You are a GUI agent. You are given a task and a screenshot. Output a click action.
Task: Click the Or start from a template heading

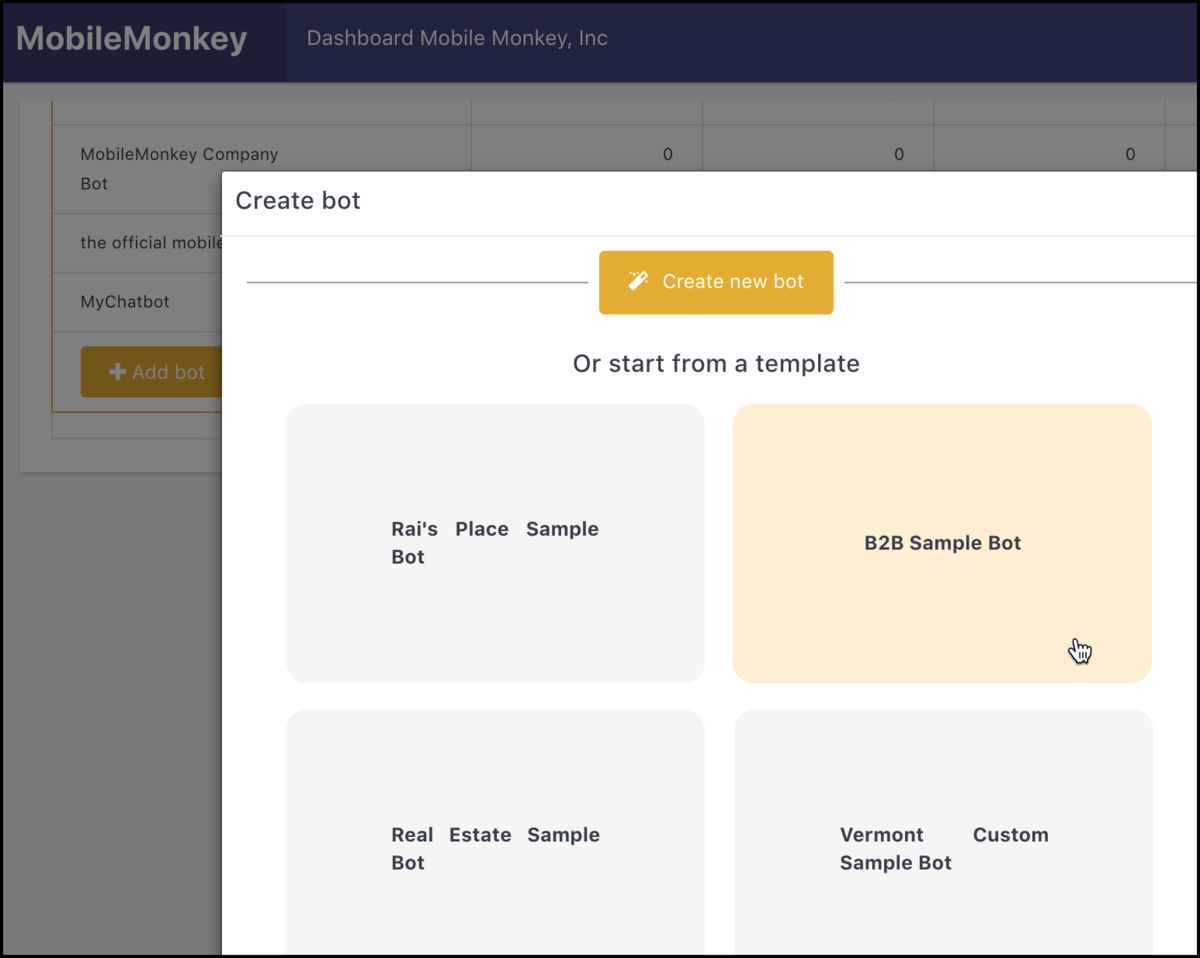pos(716,363)
